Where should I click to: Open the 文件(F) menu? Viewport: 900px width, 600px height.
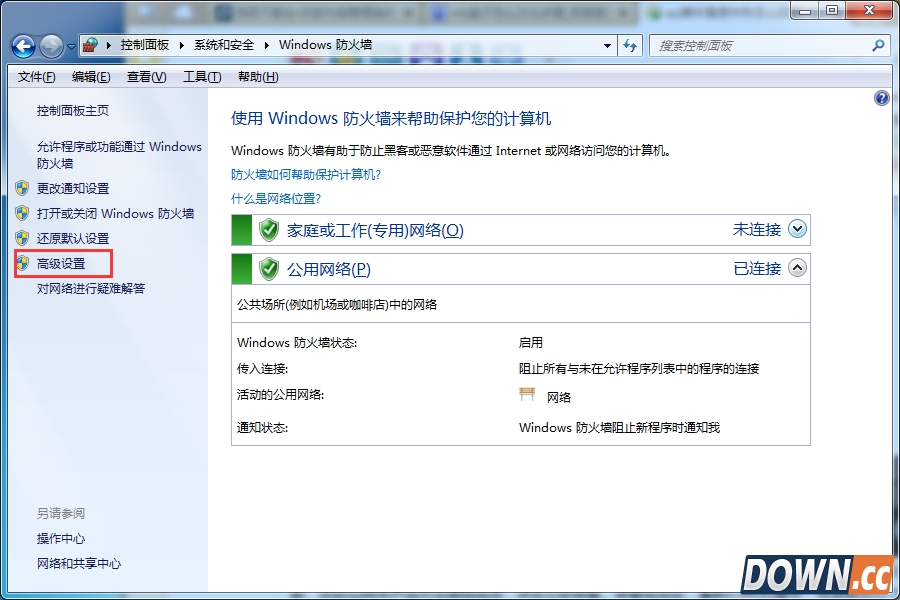pos(36,77)
